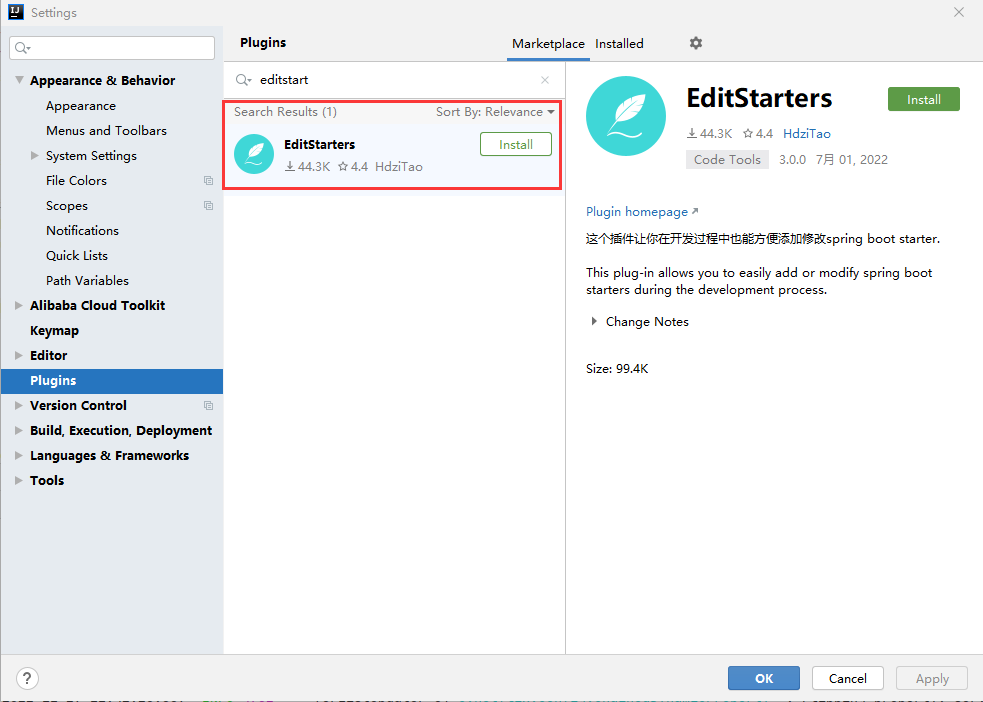The image size is (983, 702).
Task: Expand the Editor settings section
Action: pyautogui.click(x=19, y=355)
